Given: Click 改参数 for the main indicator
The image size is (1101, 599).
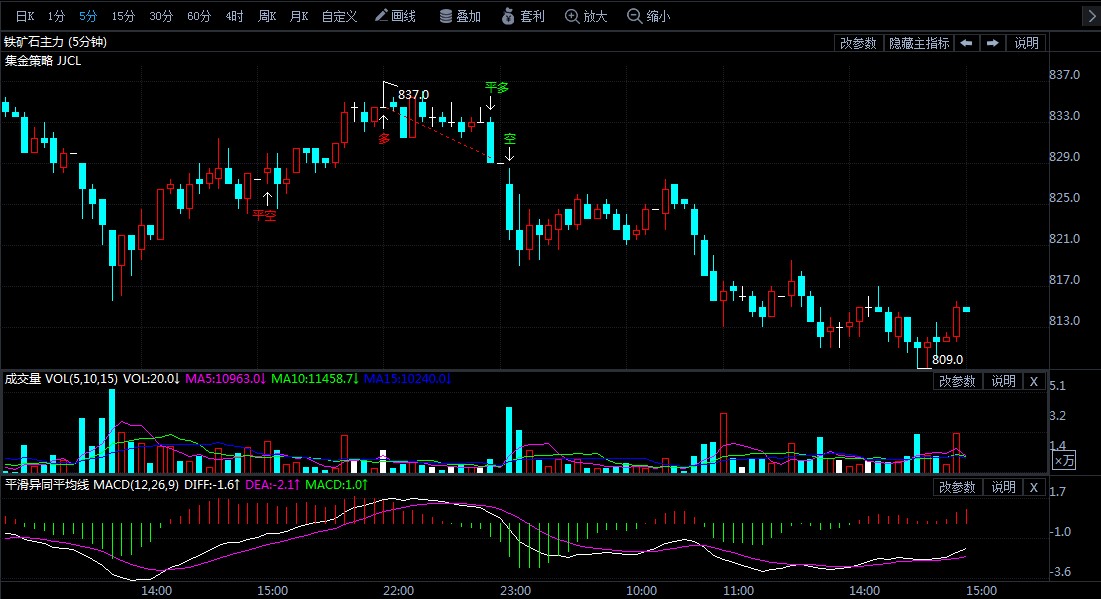Looking at the screenshot, I should 858,43.
